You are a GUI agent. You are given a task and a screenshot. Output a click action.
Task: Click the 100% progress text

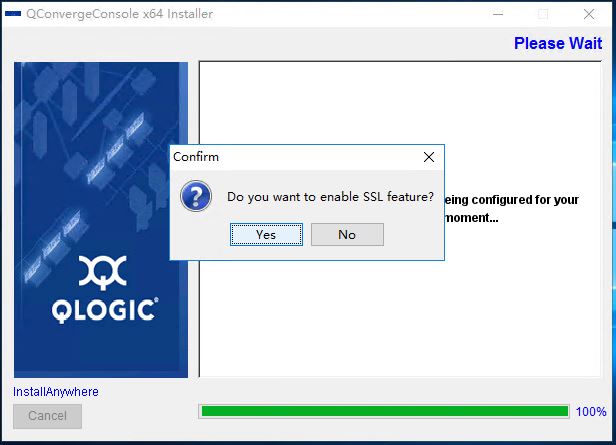[x=591, y=412]
